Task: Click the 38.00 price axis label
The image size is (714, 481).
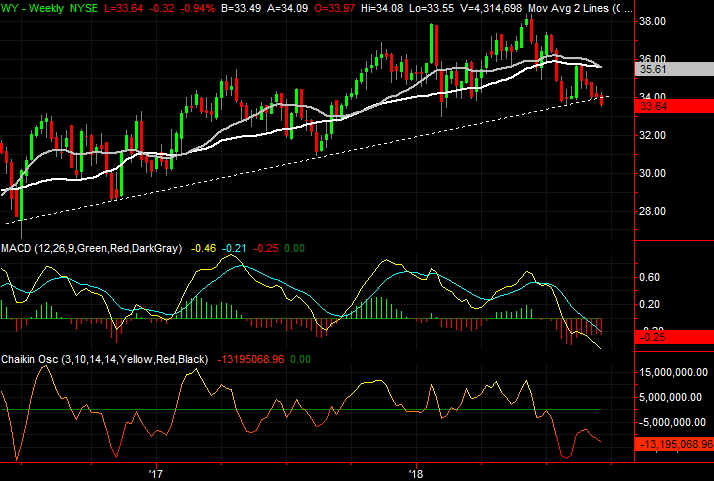Action: 653,21
